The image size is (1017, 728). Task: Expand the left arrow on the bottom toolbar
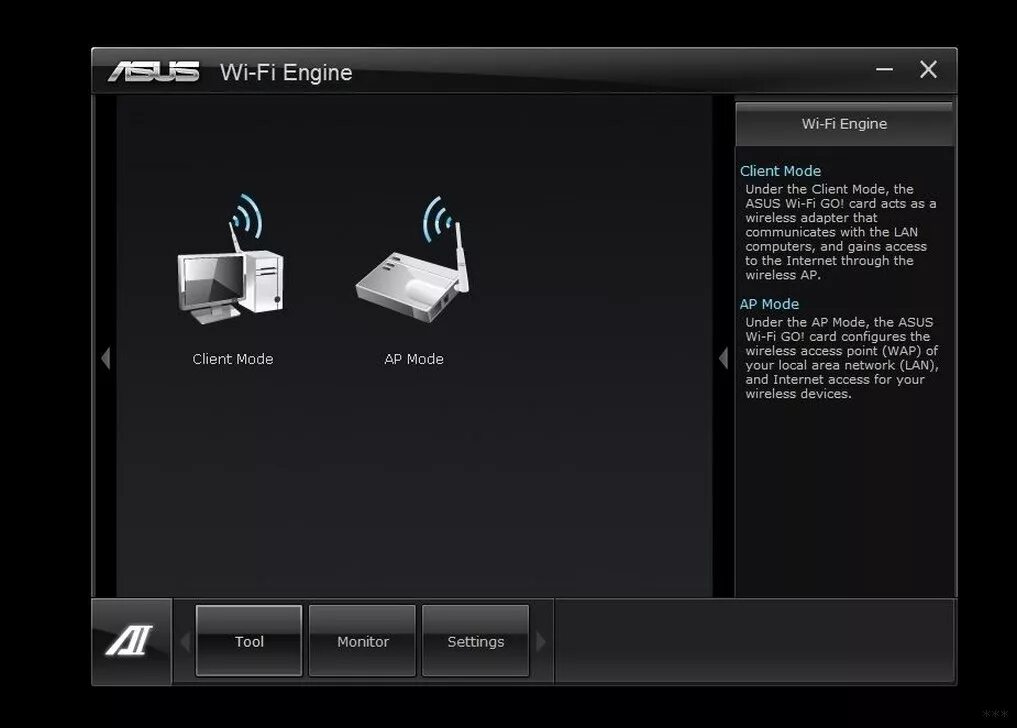[183, 641]
